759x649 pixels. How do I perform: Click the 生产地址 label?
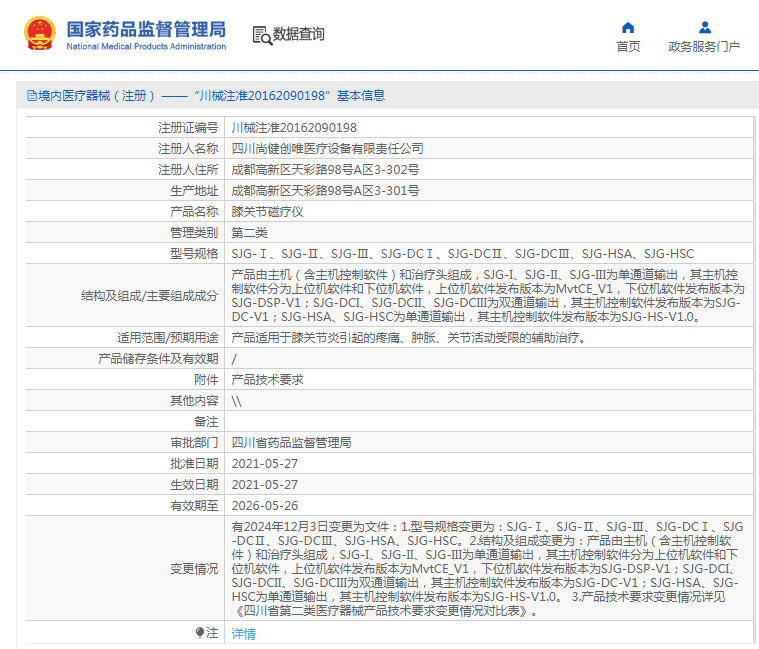pos(194,191)
